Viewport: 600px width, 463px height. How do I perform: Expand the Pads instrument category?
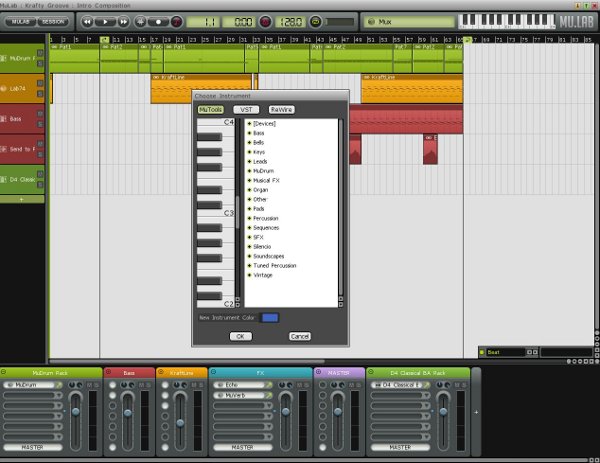tap(249, 209)
